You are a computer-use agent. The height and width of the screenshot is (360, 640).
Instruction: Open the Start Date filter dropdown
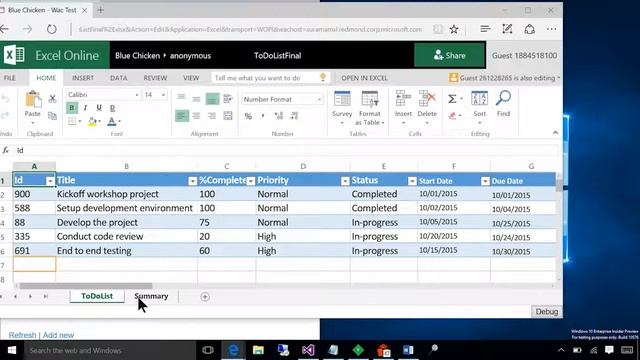click(x=485, y=181)
